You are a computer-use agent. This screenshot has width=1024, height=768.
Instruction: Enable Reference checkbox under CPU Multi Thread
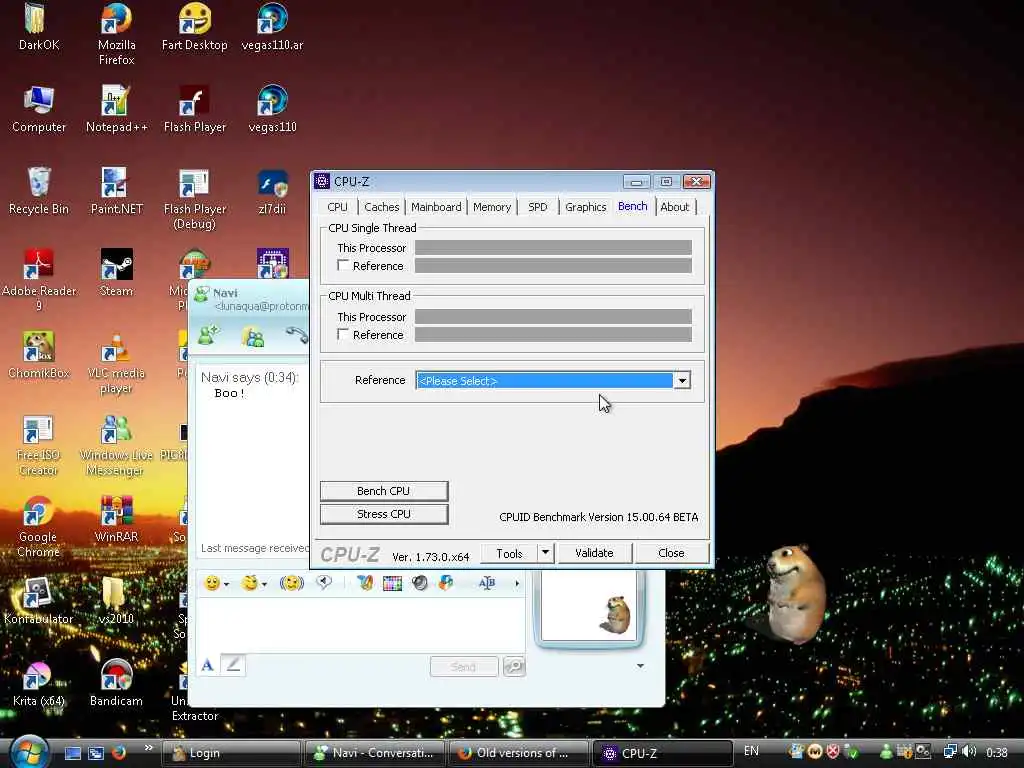(x=343, y=334)
